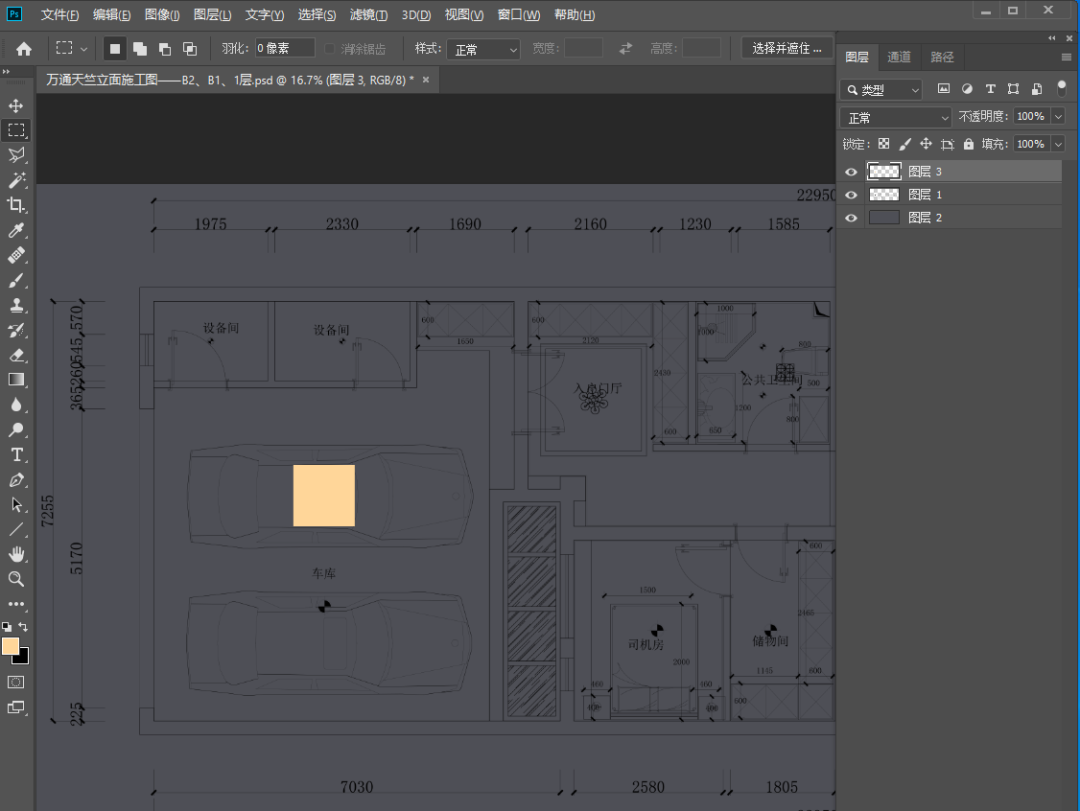The image size is (1080, 811).
Task: Open the Layers panel options menu
Action: pos(1066,57)
